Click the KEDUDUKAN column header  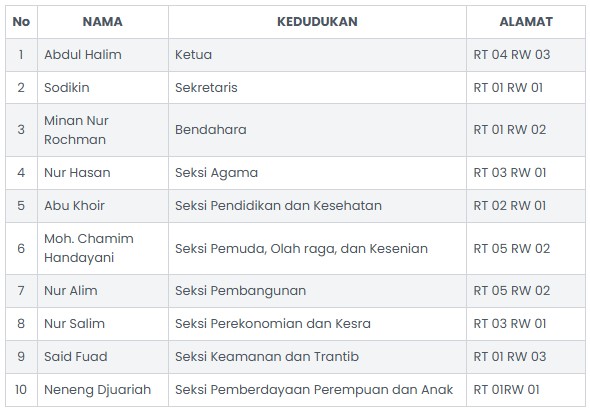point(317,22)
